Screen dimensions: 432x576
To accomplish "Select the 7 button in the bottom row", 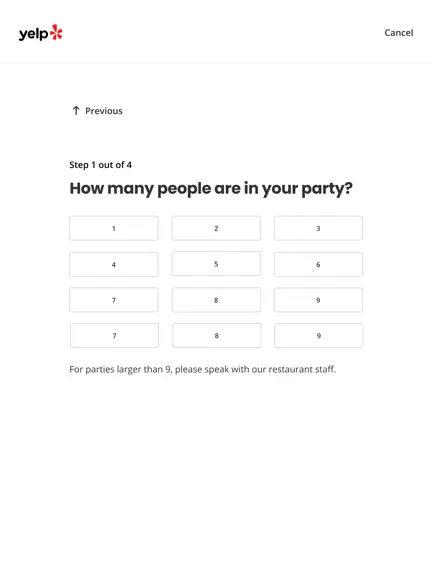I will pyautogui.click(x=114, y=335).
